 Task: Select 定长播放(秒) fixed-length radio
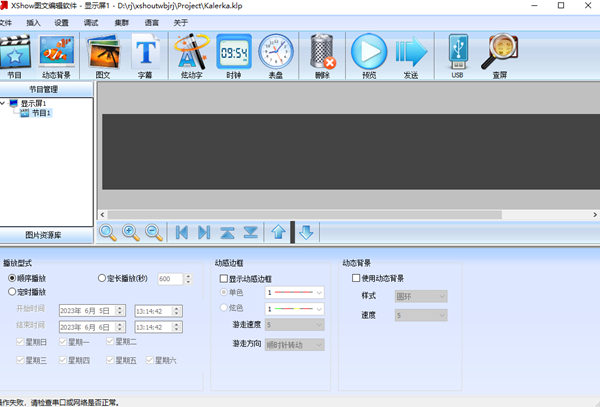click(x=101, y=278)
